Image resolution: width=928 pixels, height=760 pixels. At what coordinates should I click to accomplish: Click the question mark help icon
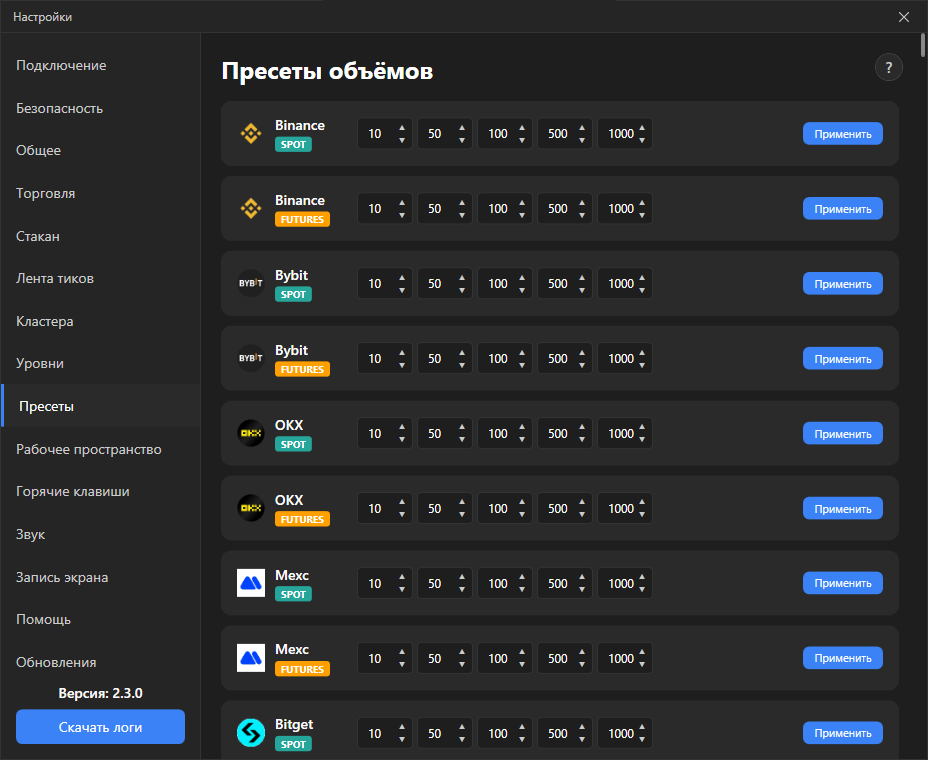pyautogui.click(x=888, y=67)
